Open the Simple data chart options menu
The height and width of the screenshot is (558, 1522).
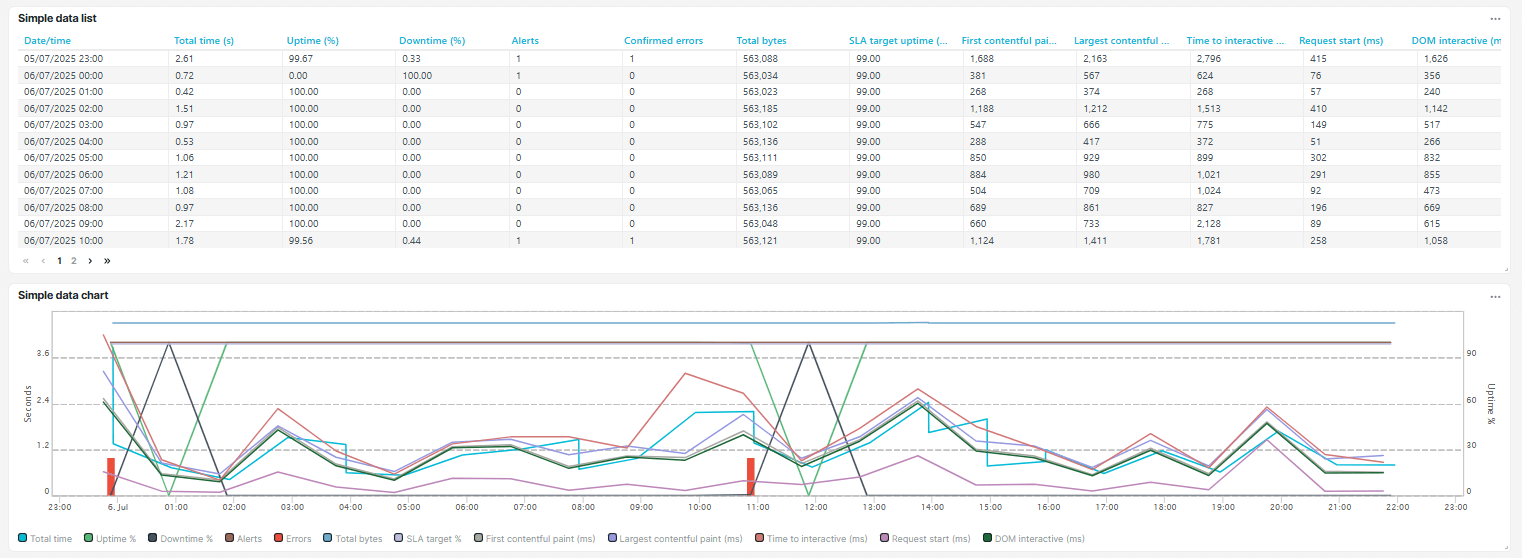1495,297
